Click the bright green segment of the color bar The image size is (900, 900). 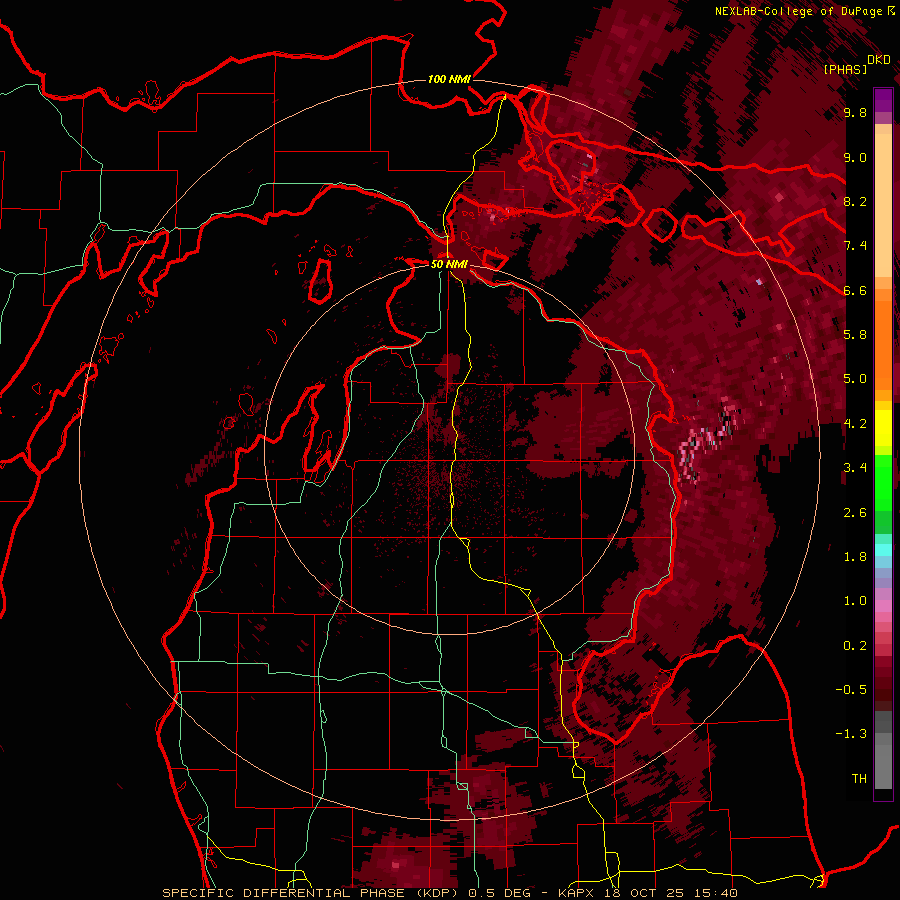click(x=883, y=481)
